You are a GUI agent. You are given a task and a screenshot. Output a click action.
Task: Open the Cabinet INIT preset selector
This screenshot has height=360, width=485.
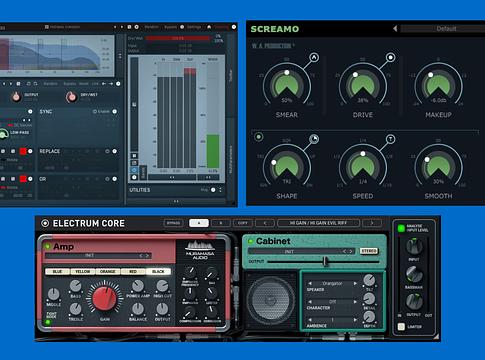[302, 251]
